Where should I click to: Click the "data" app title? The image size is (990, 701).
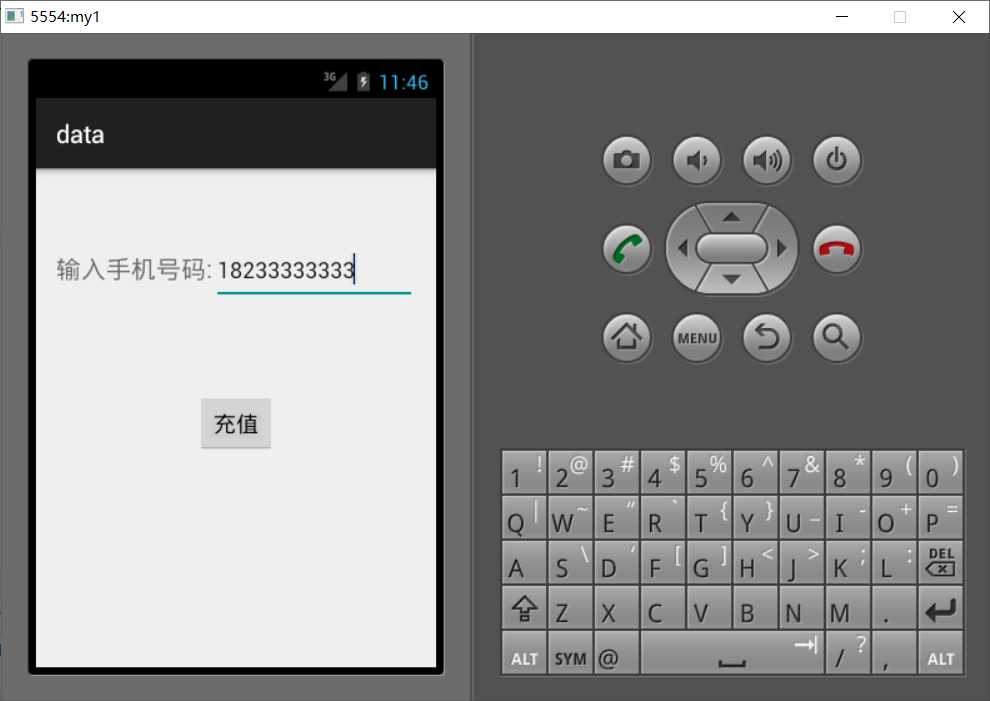pyautogui.click(x=80, y=135)
